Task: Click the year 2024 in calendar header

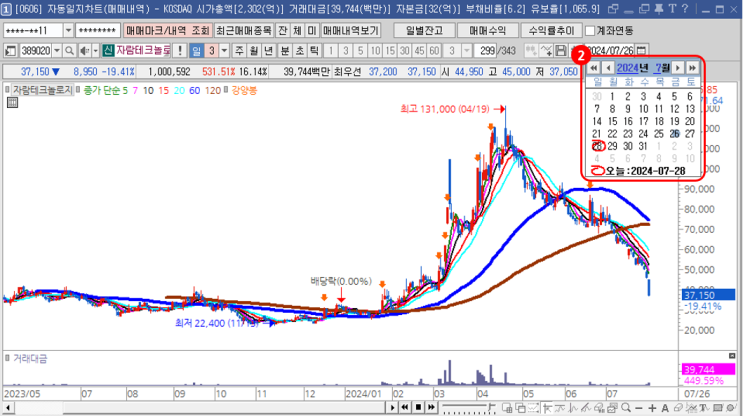Action: point(627,68)
